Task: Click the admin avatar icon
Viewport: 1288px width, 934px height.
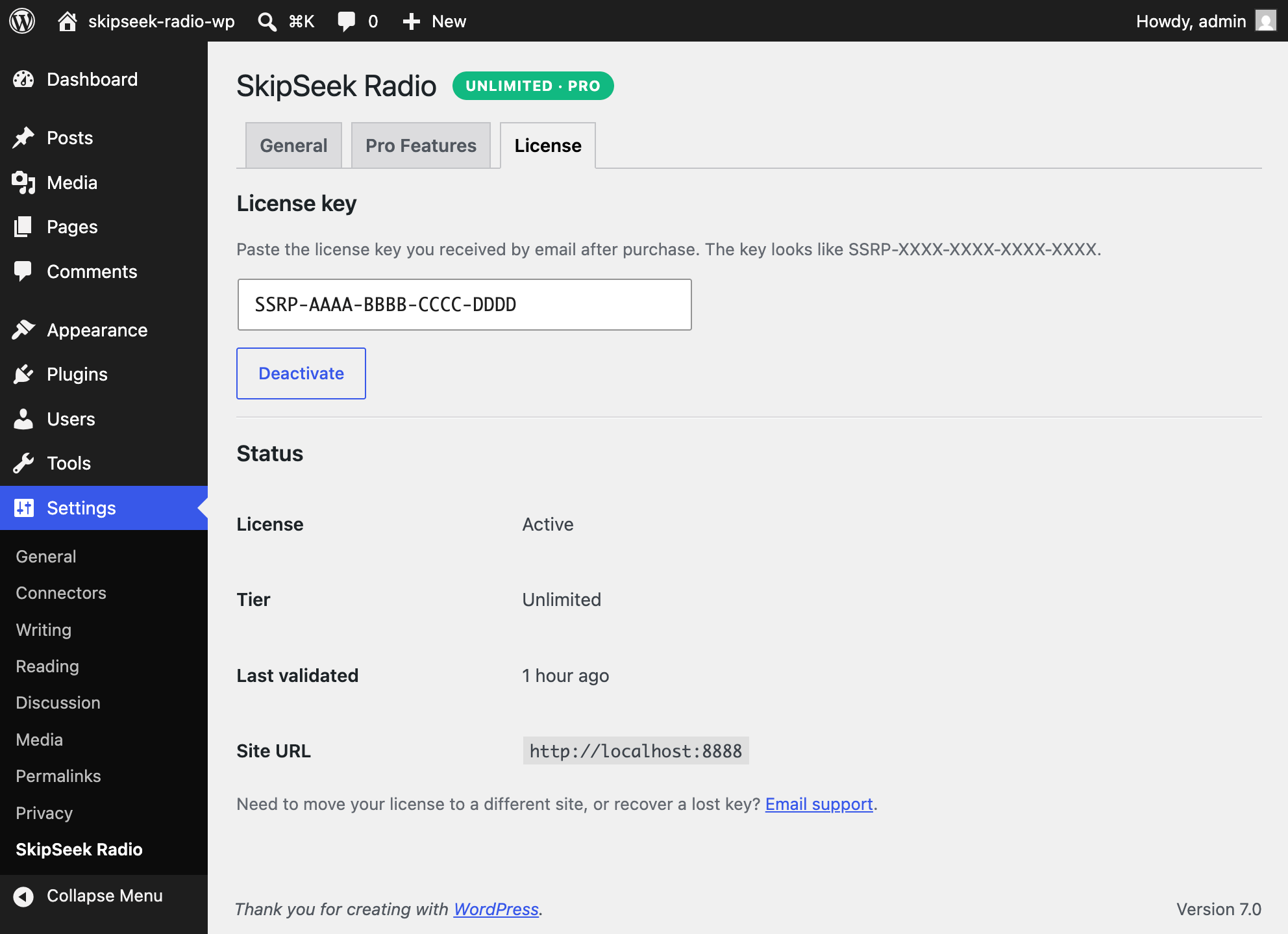Action: point(1265,21)
